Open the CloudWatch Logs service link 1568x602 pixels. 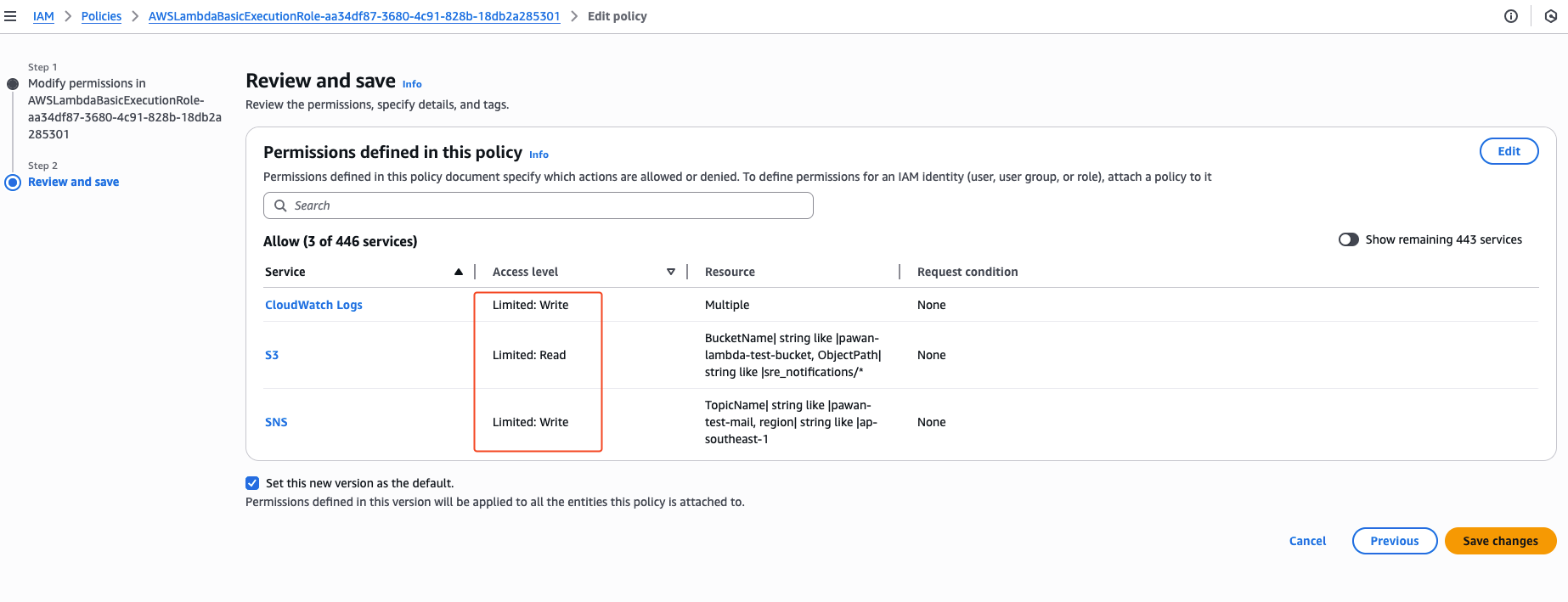[x=313, y=305]
